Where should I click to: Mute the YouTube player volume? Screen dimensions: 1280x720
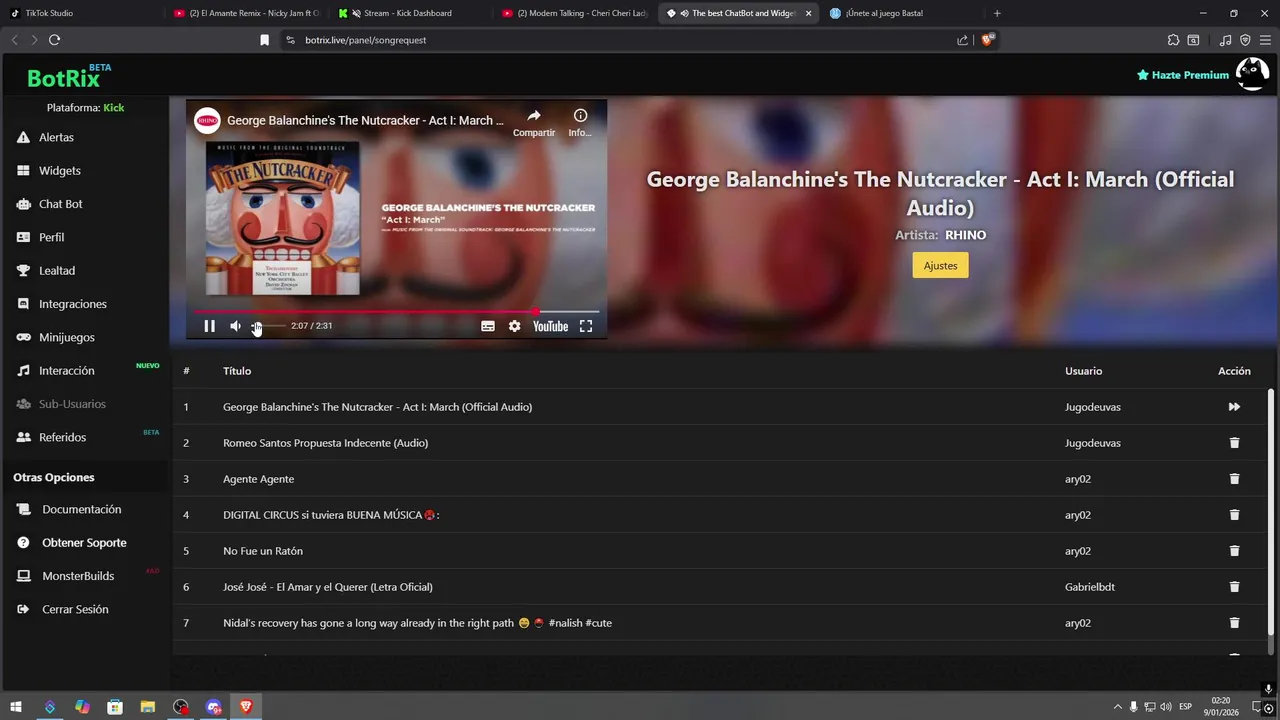(235, 326)
